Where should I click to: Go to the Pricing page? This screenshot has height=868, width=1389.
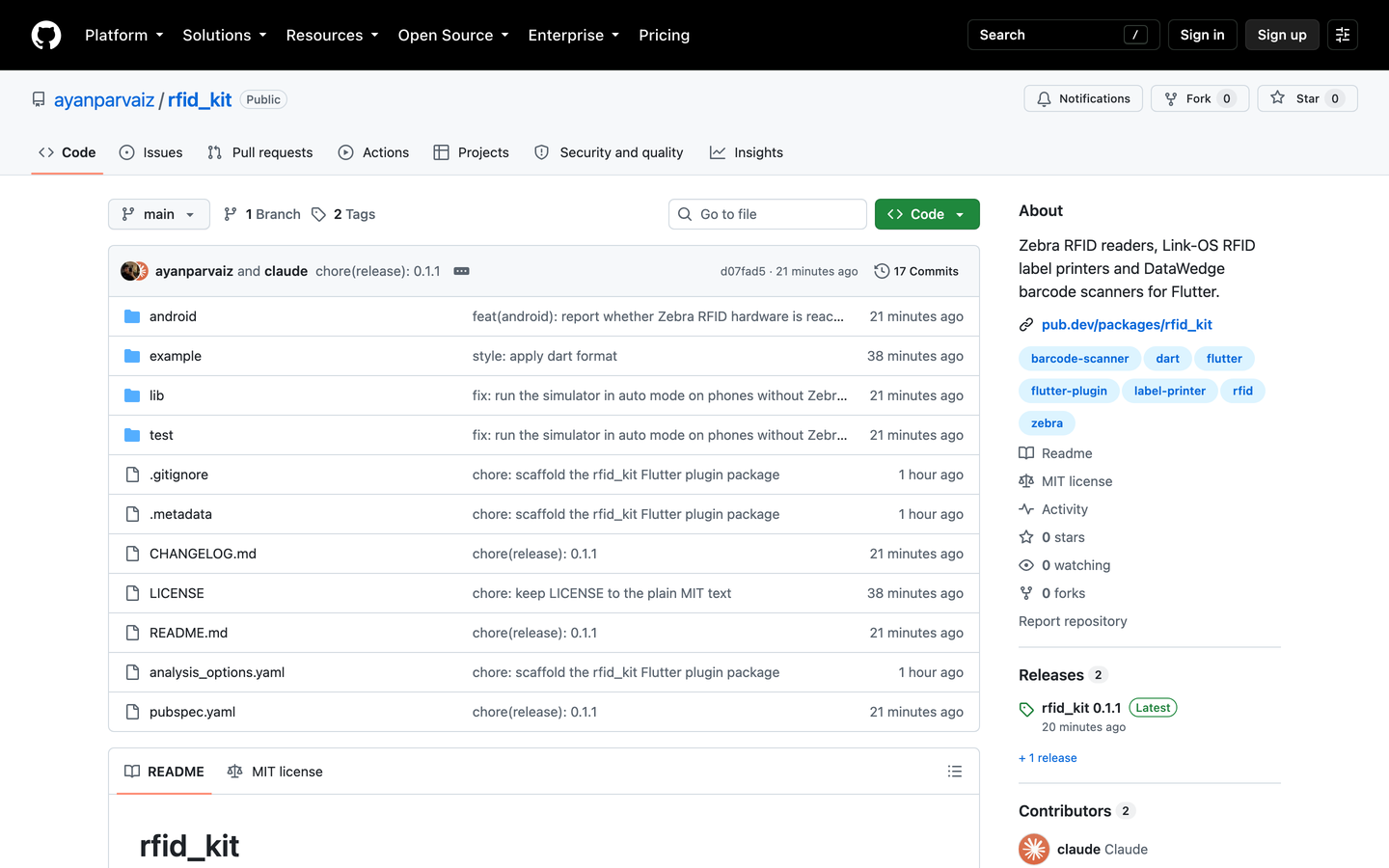point(664,35)
